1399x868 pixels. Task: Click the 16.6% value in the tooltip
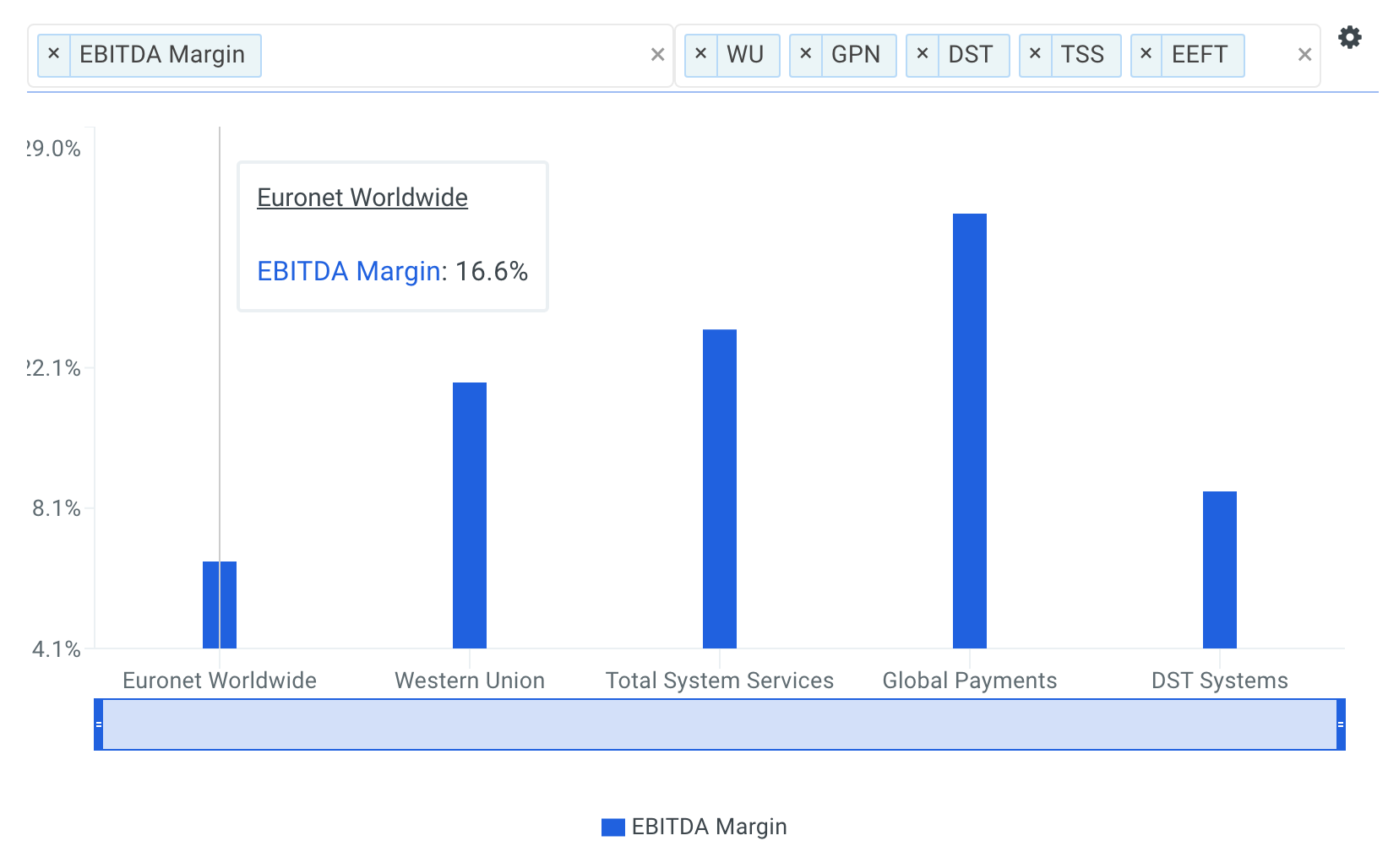point(492,271)
